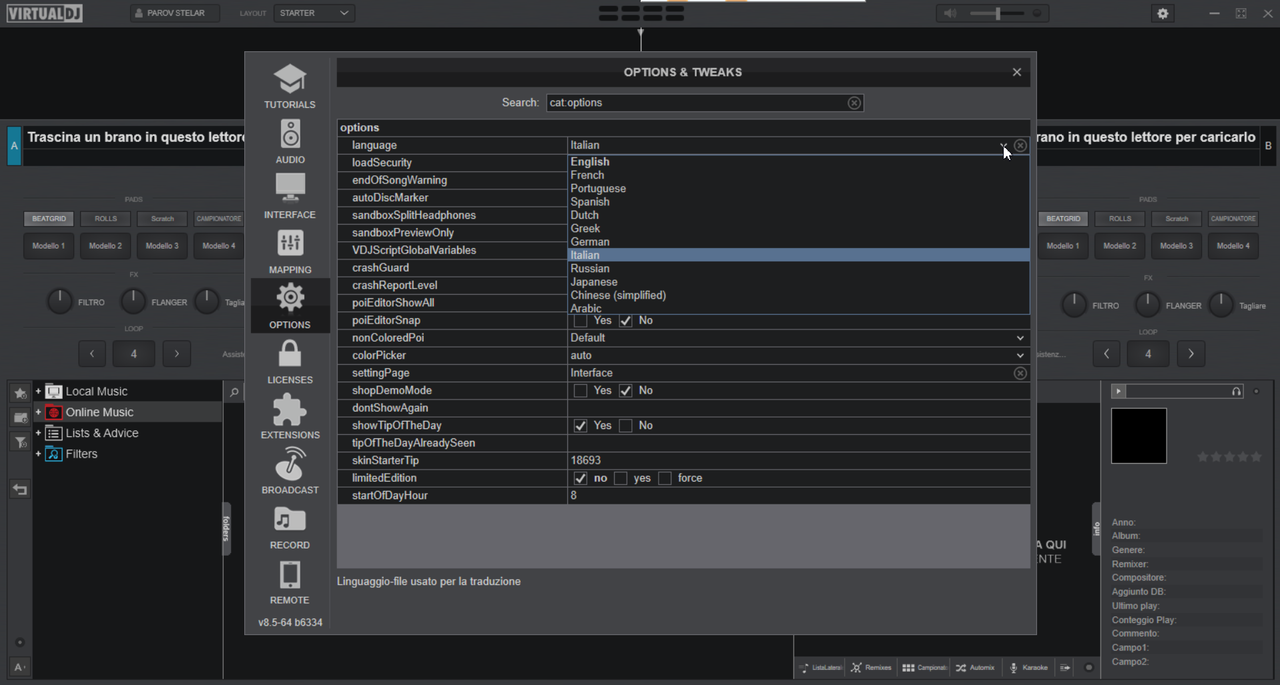Open the Automix sideview
This screenshot has height=685, width=1280.
click(974, 667)
